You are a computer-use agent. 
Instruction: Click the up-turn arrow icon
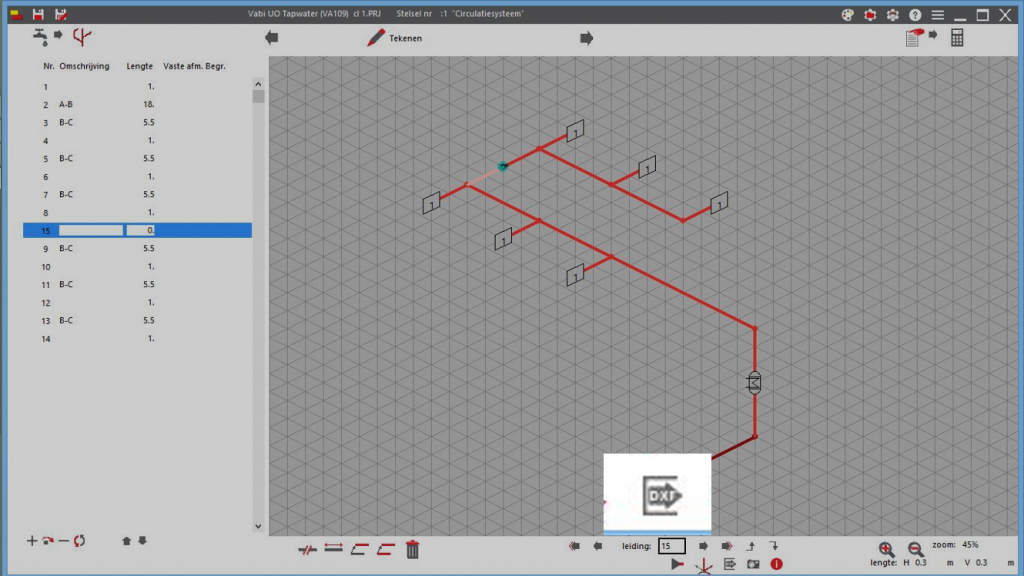click(751, 545)
